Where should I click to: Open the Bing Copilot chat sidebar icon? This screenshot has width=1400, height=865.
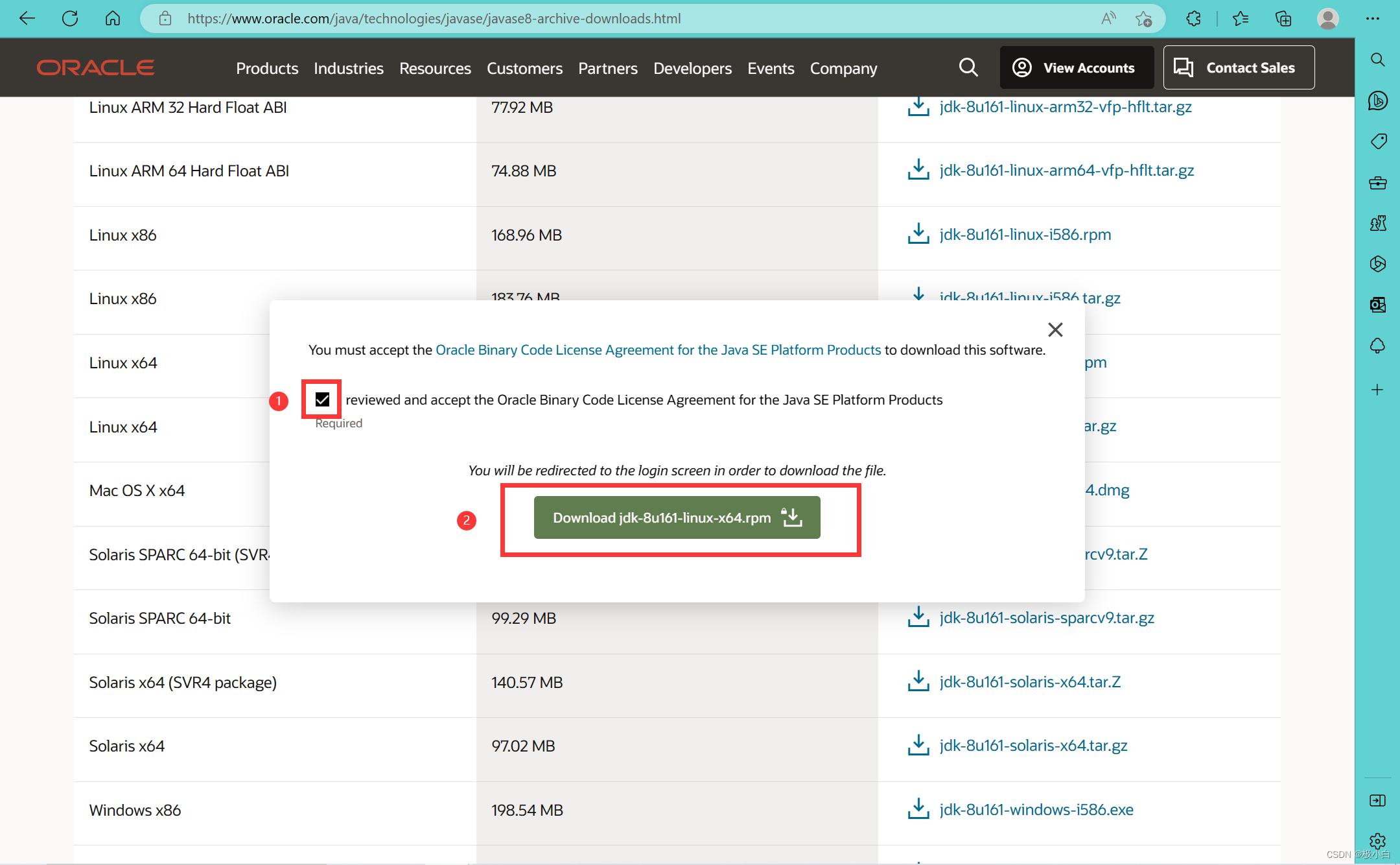(x=1378, y=101)
